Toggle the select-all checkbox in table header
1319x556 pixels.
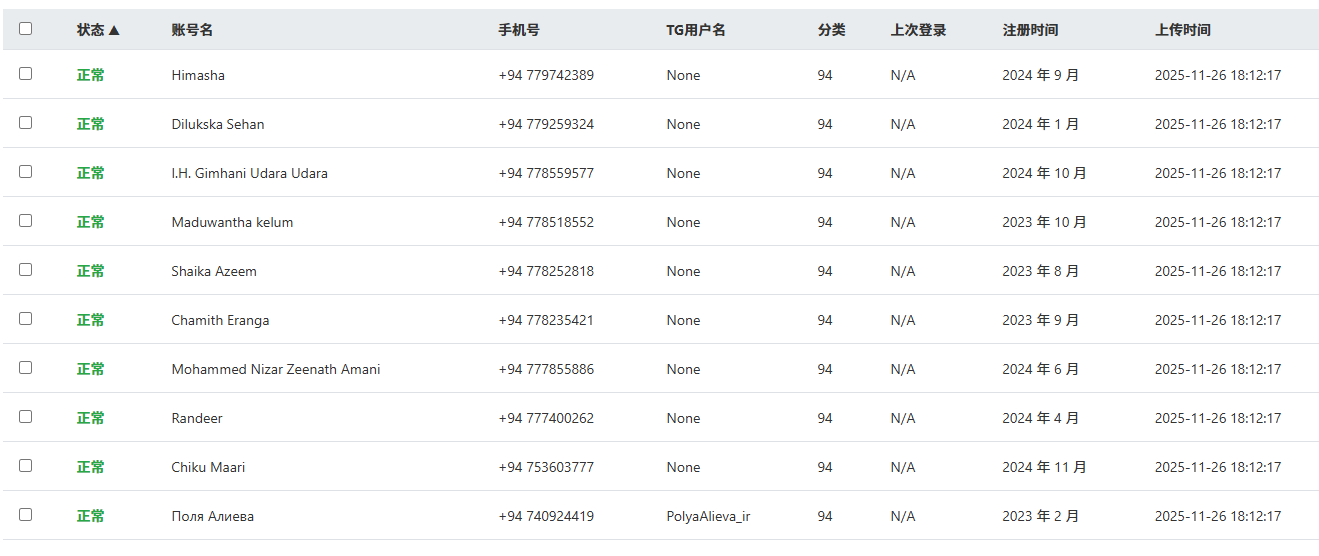tap(25, 29)
